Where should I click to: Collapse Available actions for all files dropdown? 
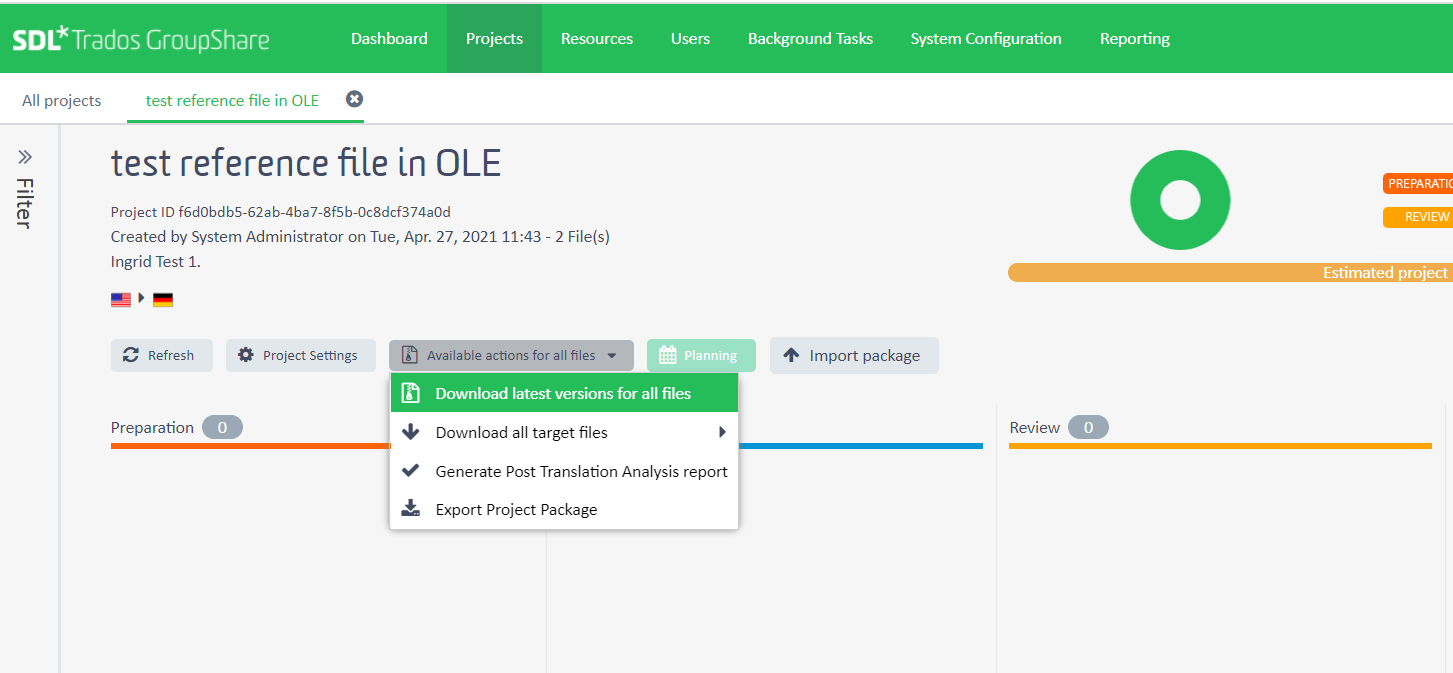[511, 355]
